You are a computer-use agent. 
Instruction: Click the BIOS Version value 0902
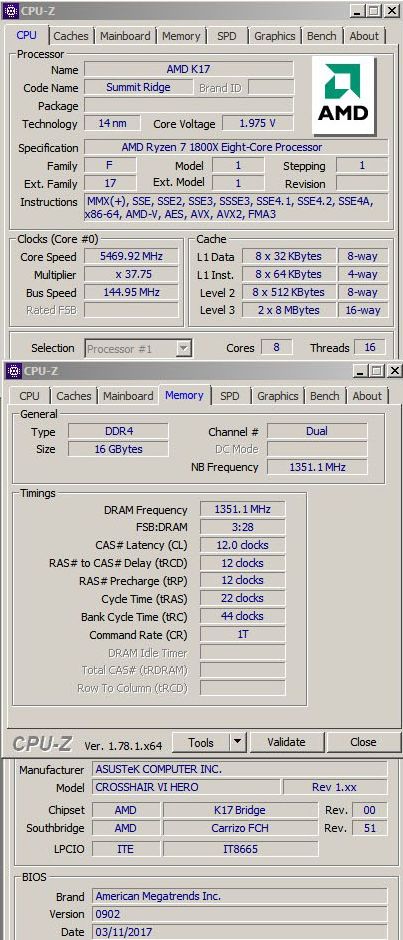[x=240, y=914]
